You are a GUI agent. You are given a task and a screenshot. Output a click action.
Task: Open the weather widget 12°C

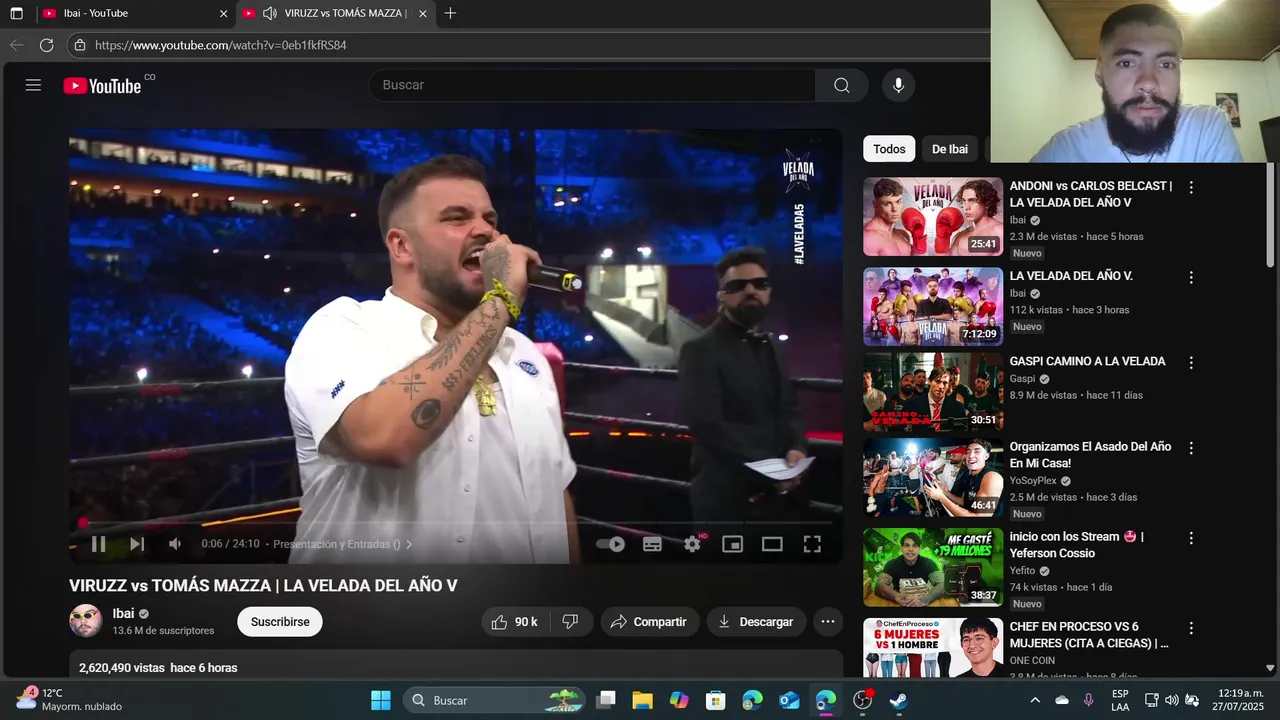[x=68, y=699]
